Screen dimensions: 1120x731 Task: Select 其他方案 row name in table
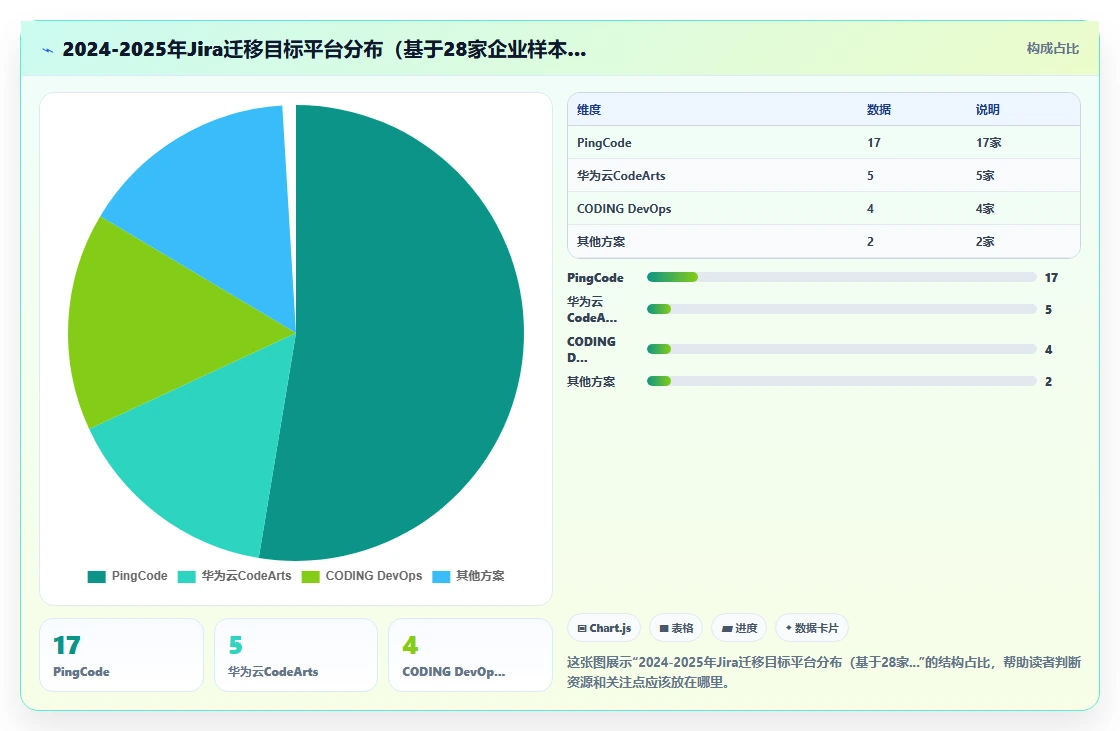(x=601, y=242)
